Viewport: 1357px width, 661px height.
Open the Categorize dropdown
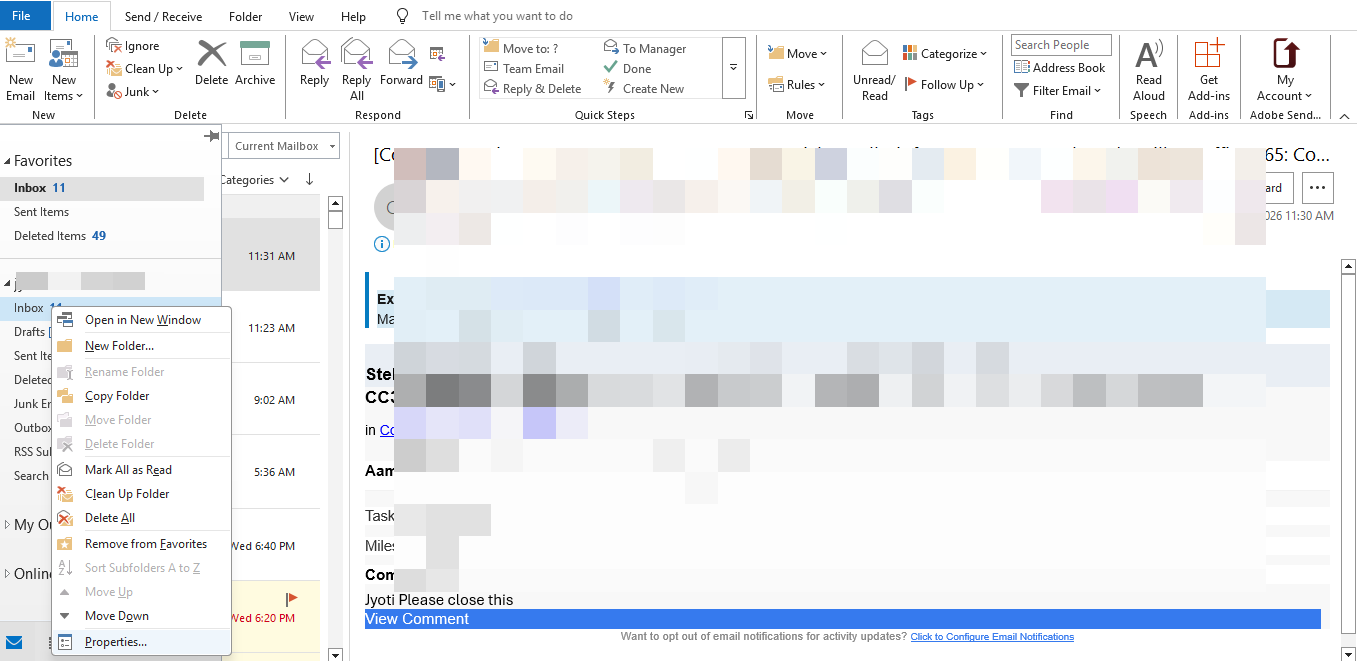click(x=945, y=53)
